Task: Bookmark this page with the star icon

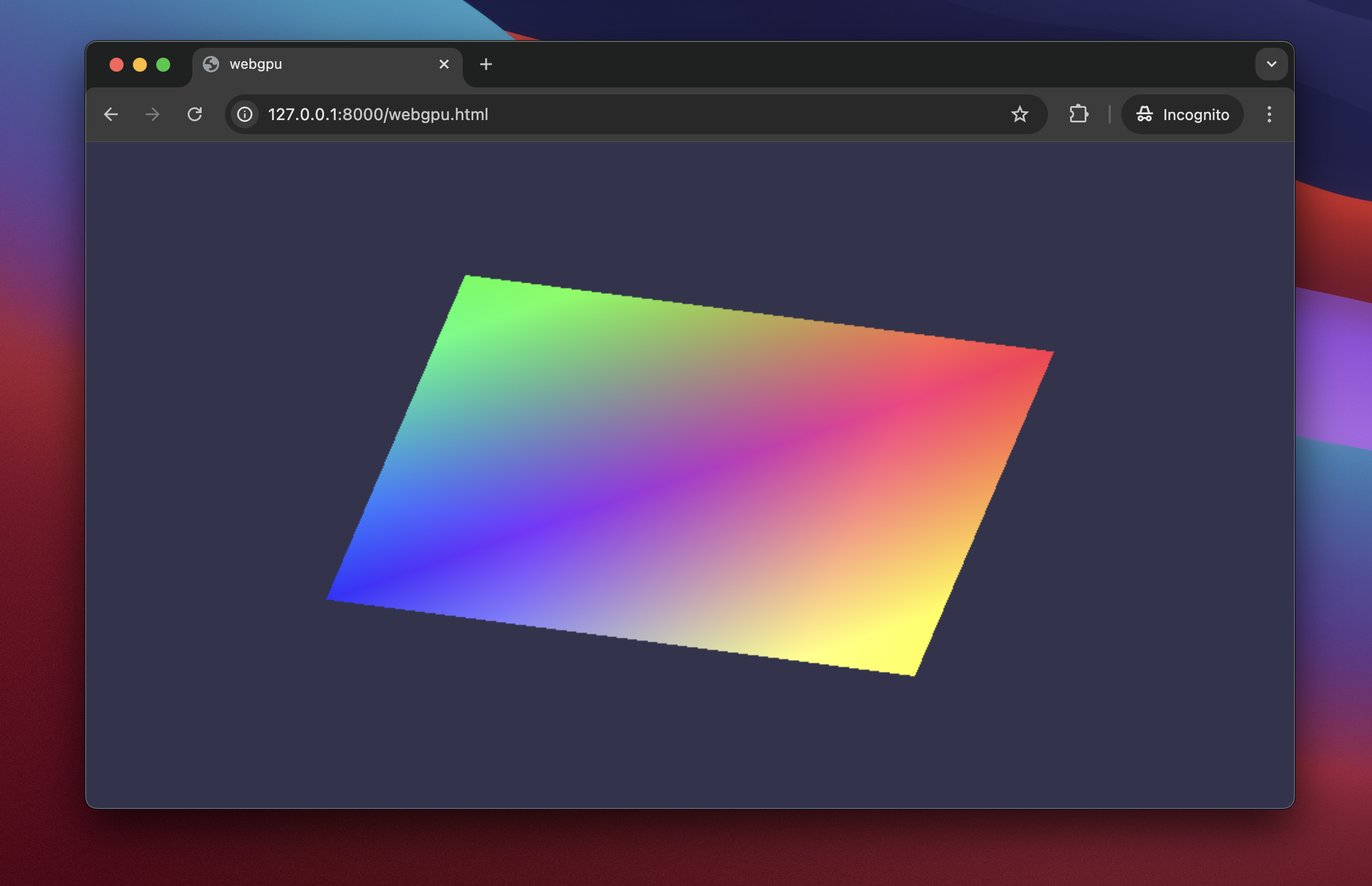Action: click(1019, 114)
